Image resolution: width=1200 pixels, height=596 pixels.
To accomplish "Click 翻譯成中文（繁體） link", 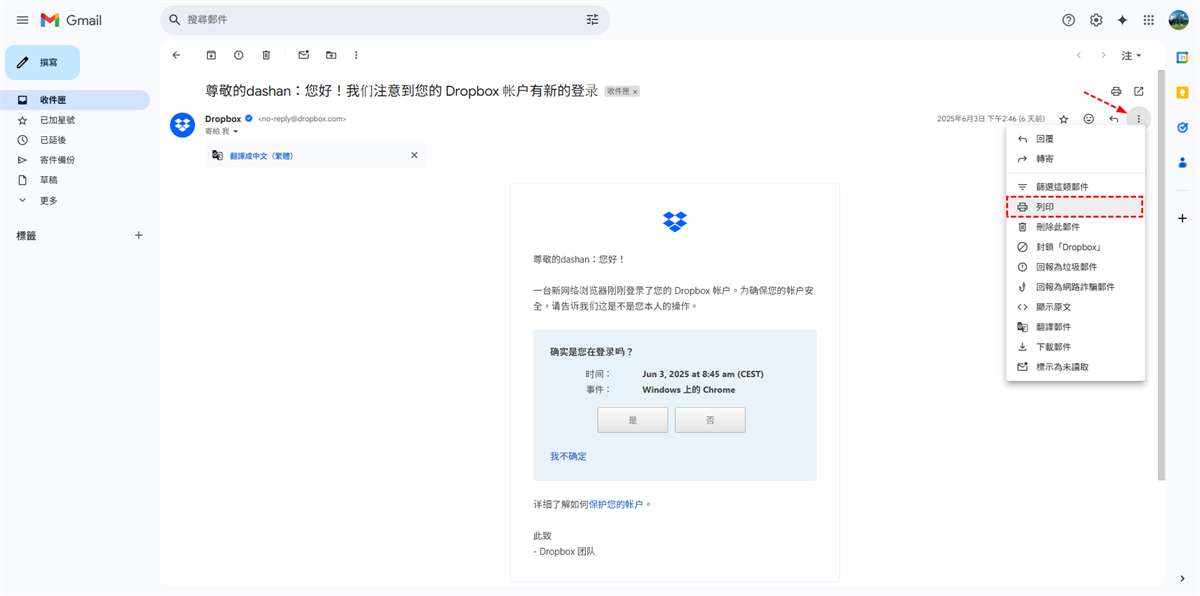I will [261, 155].
